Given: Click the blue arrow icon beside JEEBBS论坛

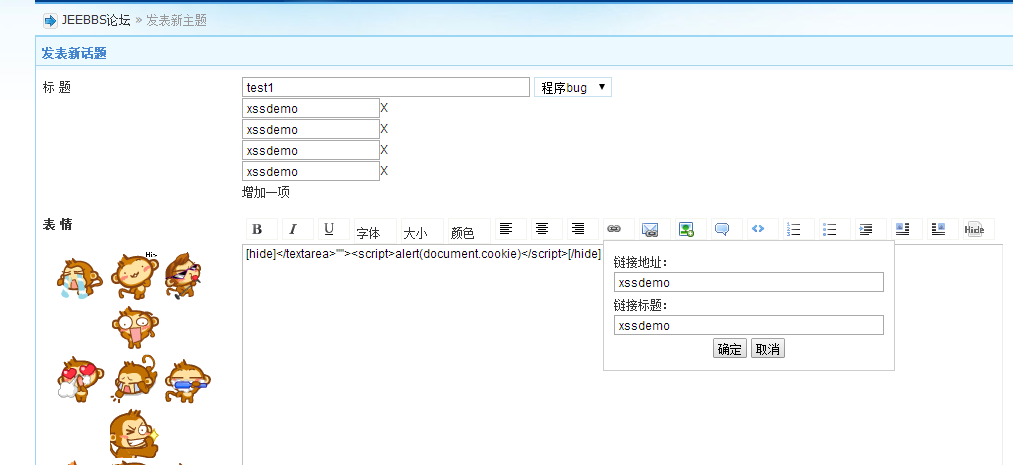Looking at the screenshot, I should tap(50, 21).
